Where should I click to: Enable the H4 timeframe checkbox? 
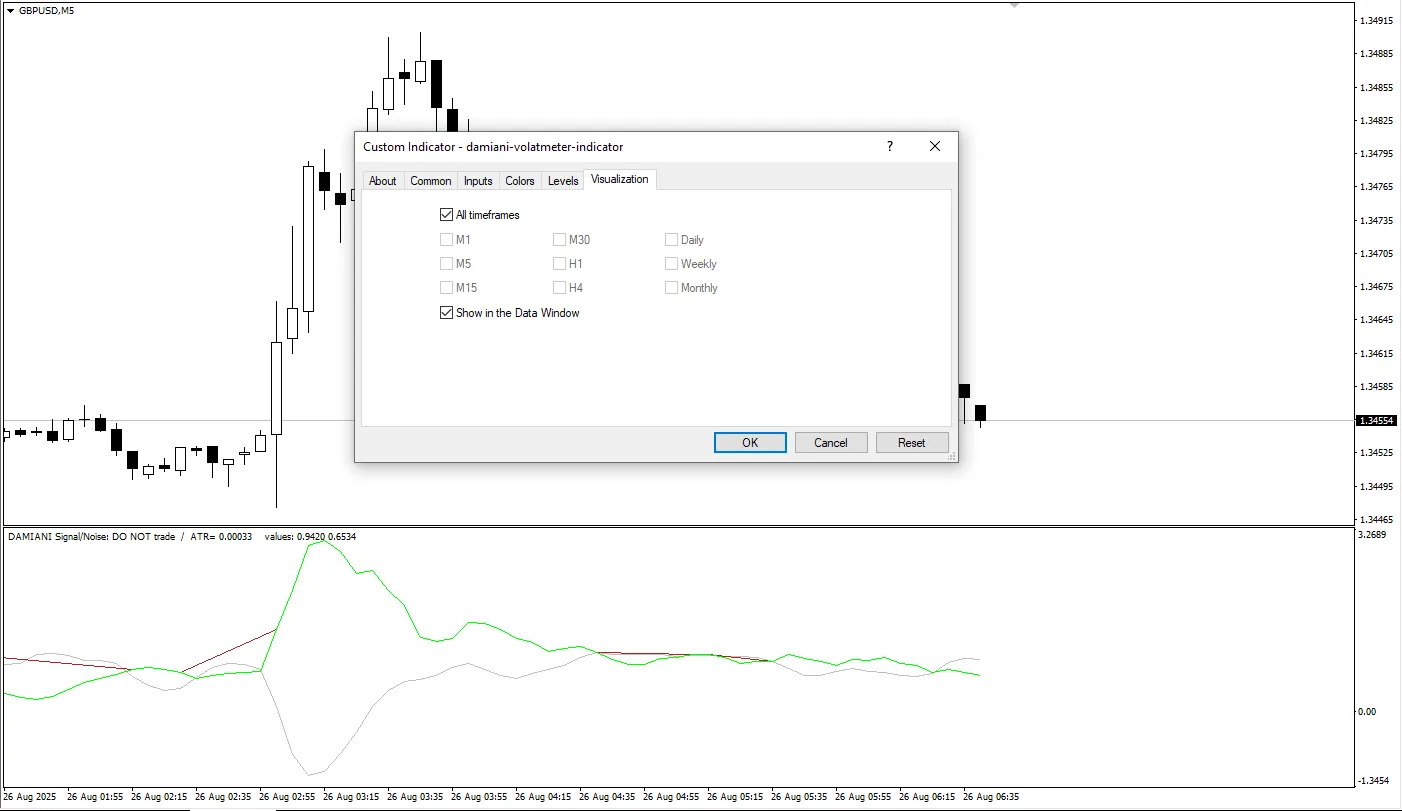(x=559, y=288)
